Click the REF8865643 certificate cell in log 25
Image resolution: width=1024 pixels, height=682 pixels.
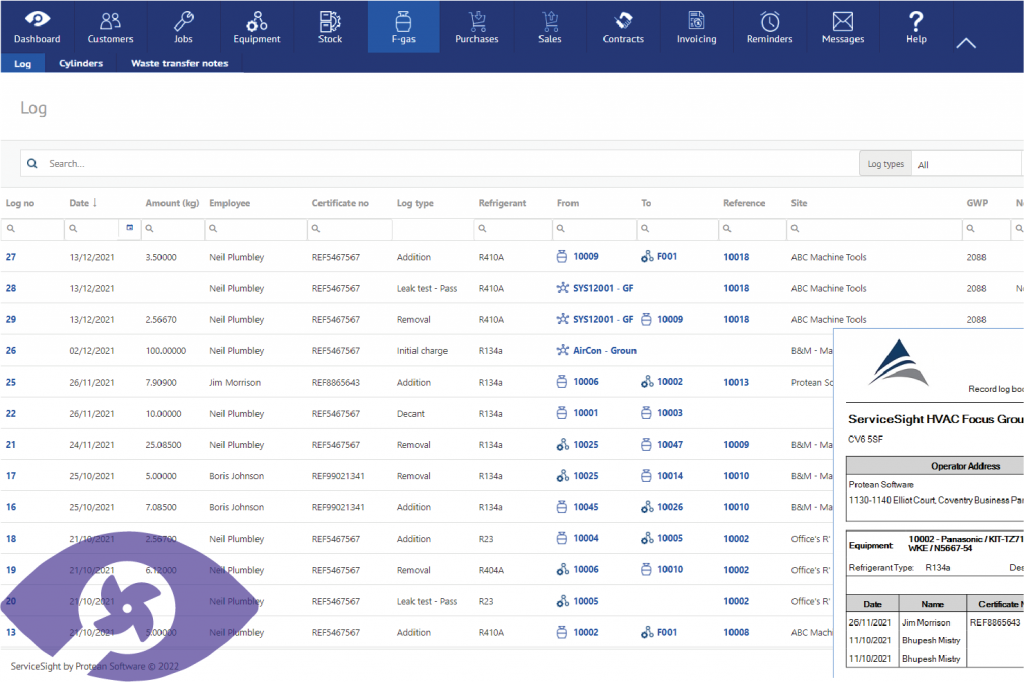click(x=335, y=382)
